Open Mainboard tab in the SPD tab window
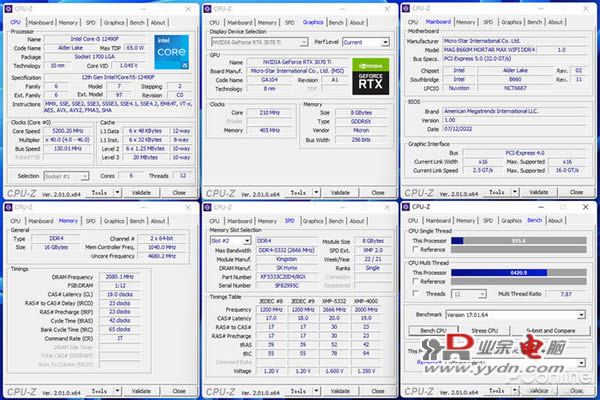 point(240,221)
